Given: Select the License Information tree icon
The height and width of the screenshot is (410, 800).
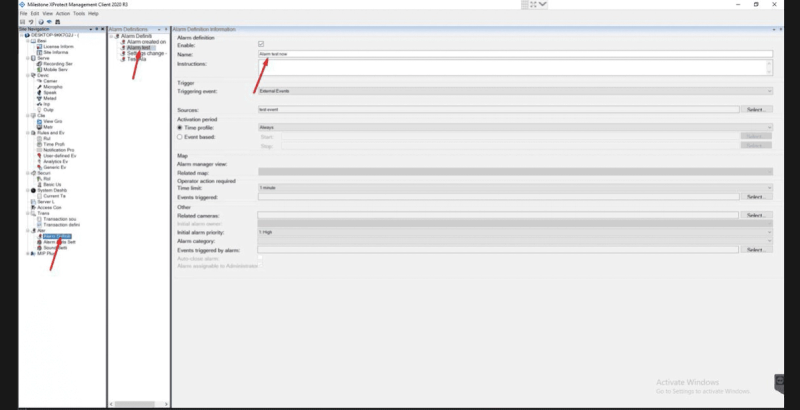Looking at the screenshot, I should click(39, 46).
